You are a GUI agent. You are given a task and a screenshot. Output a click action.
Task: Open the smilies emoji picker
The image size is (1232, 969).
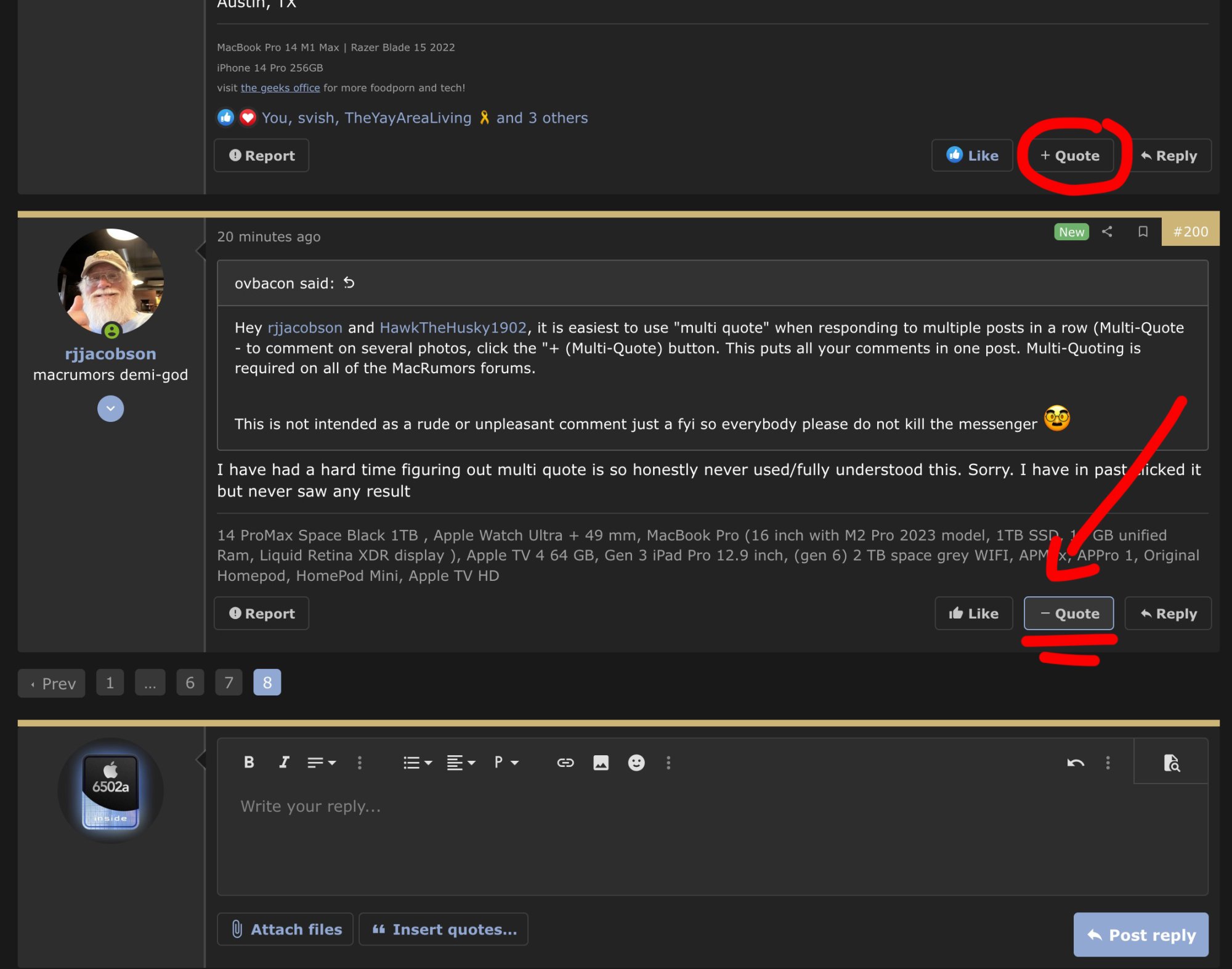[636, 763]
